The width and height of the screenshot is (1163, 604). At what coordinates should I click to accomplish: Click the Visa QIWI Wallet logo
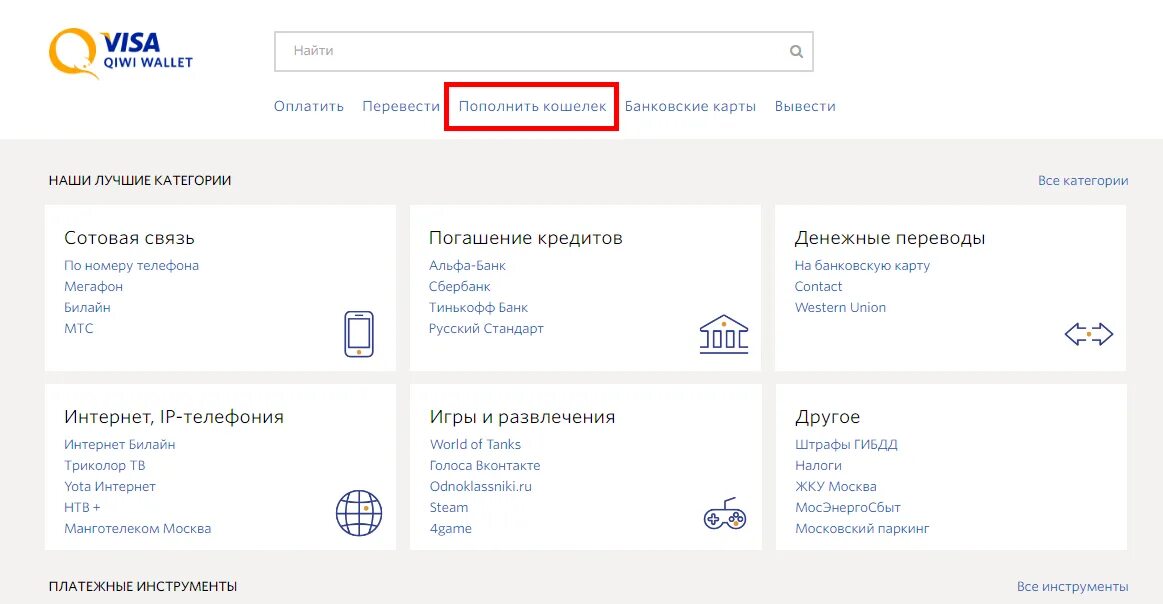(x=120, y=53)
